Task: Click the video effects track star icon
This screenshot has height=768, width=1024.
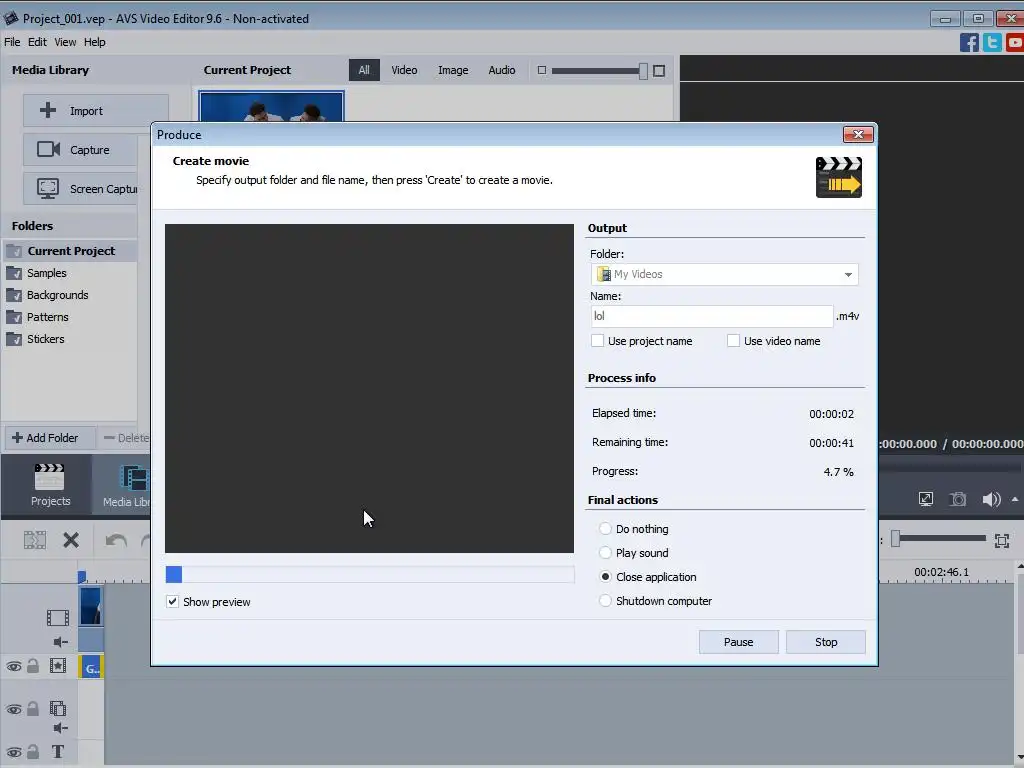Action: 57,665
